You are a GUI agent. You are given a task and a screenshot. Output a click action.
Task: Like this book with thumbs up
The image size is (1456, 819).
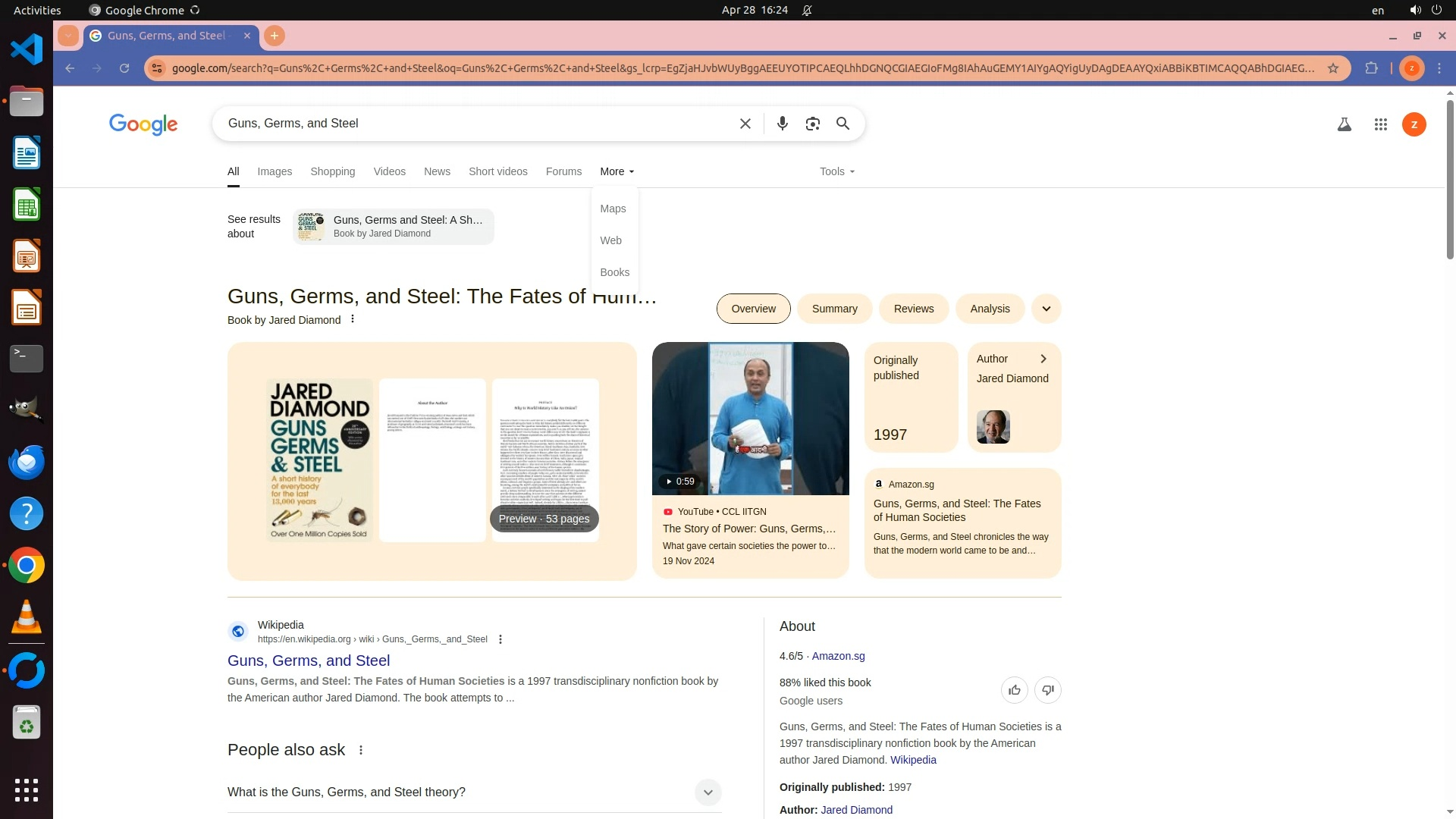click(1014, 690)
